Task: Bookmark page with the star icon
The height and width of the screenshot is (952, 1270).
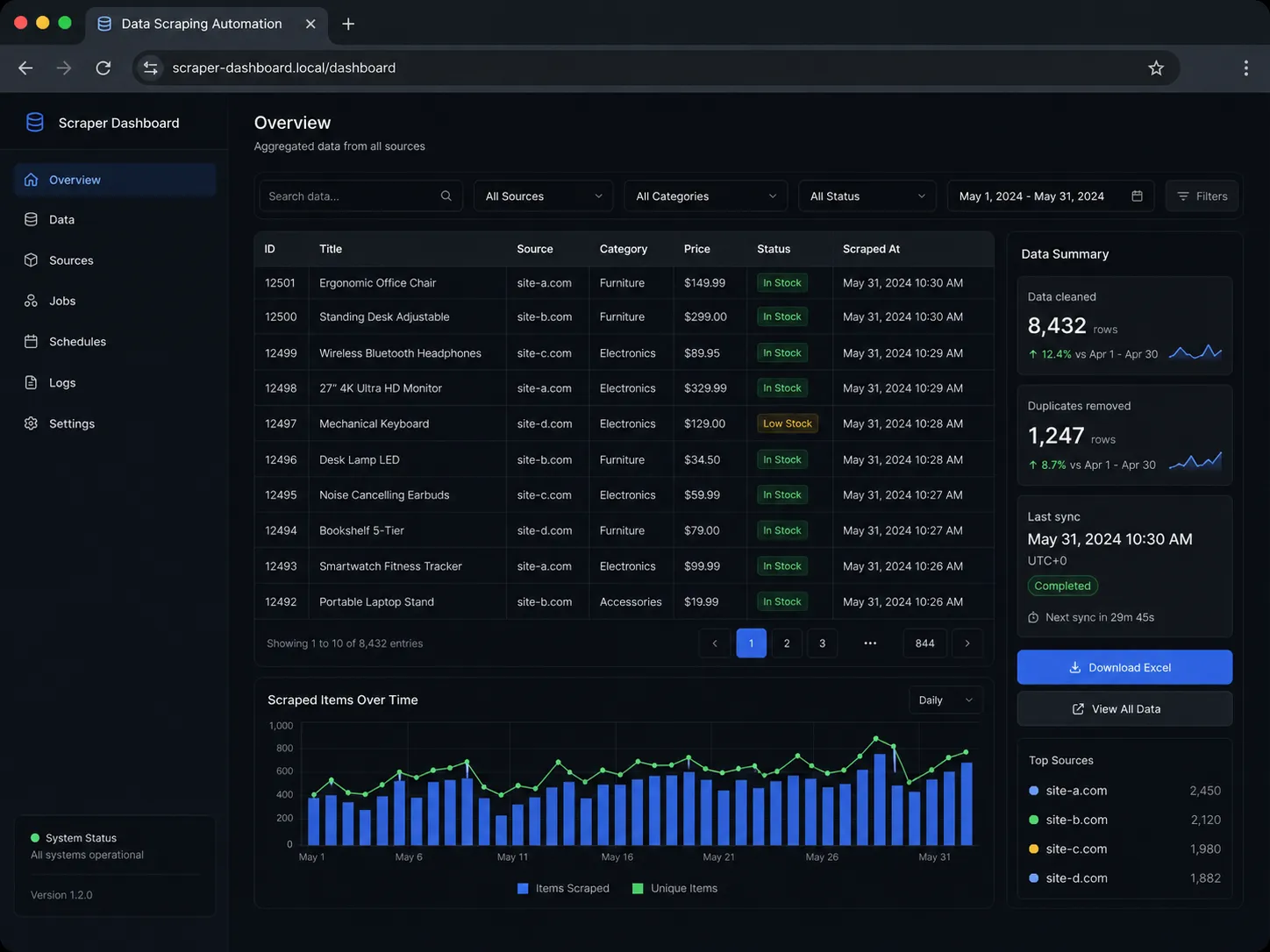Action: tap(1156, 68)
